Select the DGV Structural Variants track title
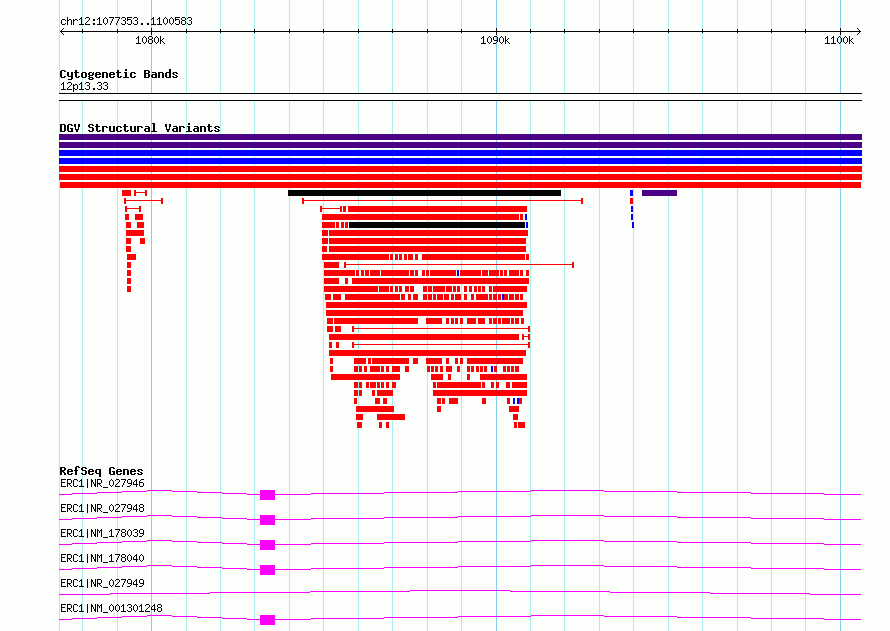890x631 pixels. (x=140, y=128)
